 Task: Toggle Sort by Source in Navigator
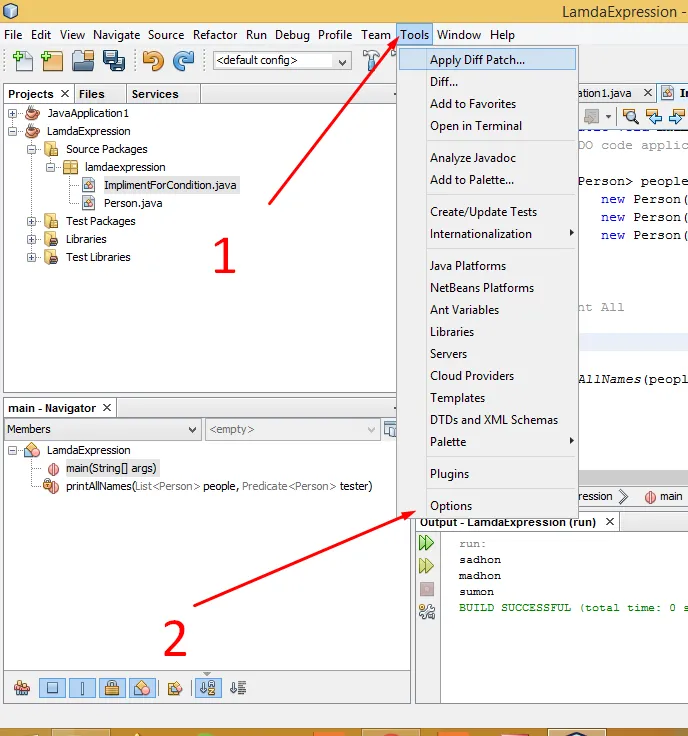coord(238,688)
